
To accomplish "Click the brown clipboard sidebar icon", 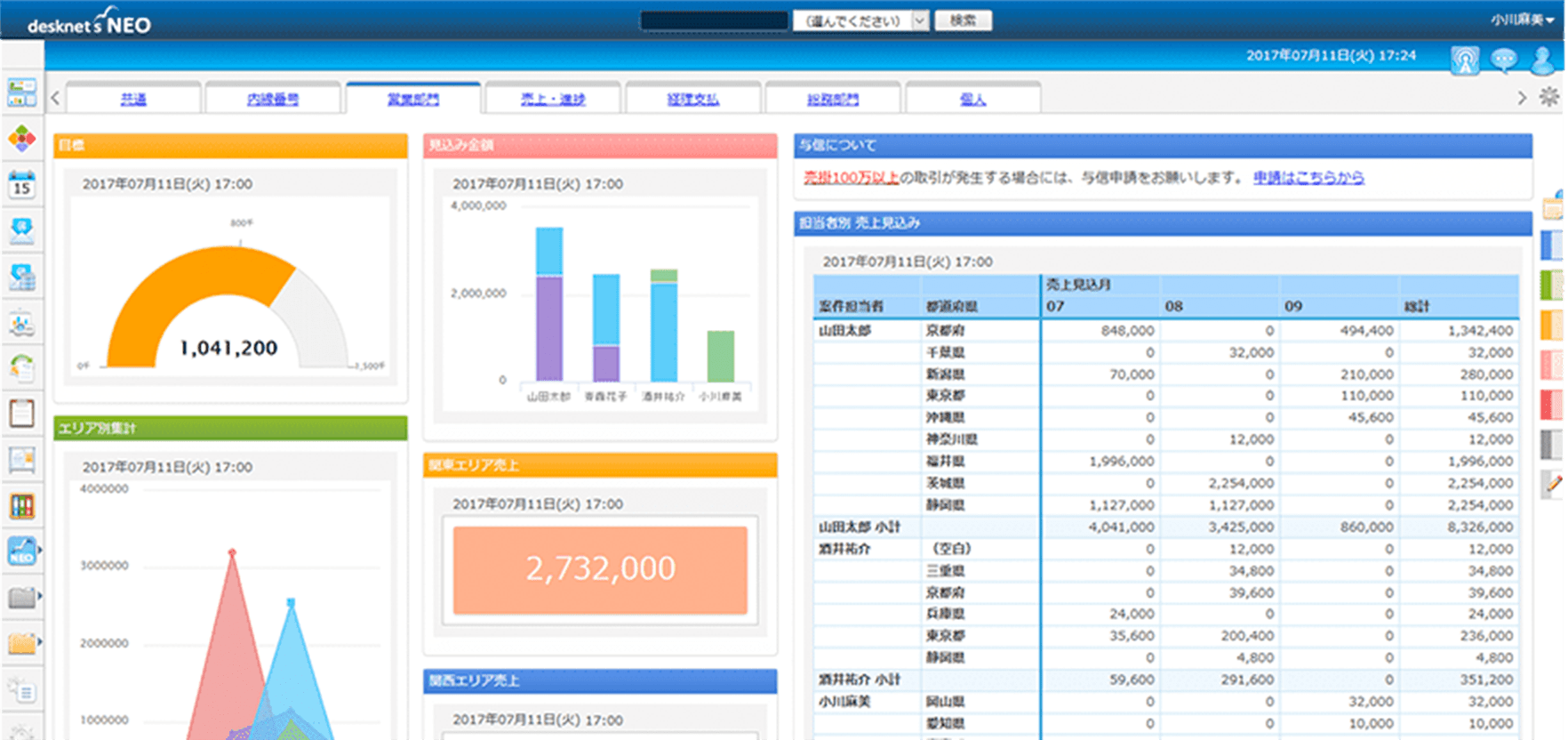I will tap(21, 414).
